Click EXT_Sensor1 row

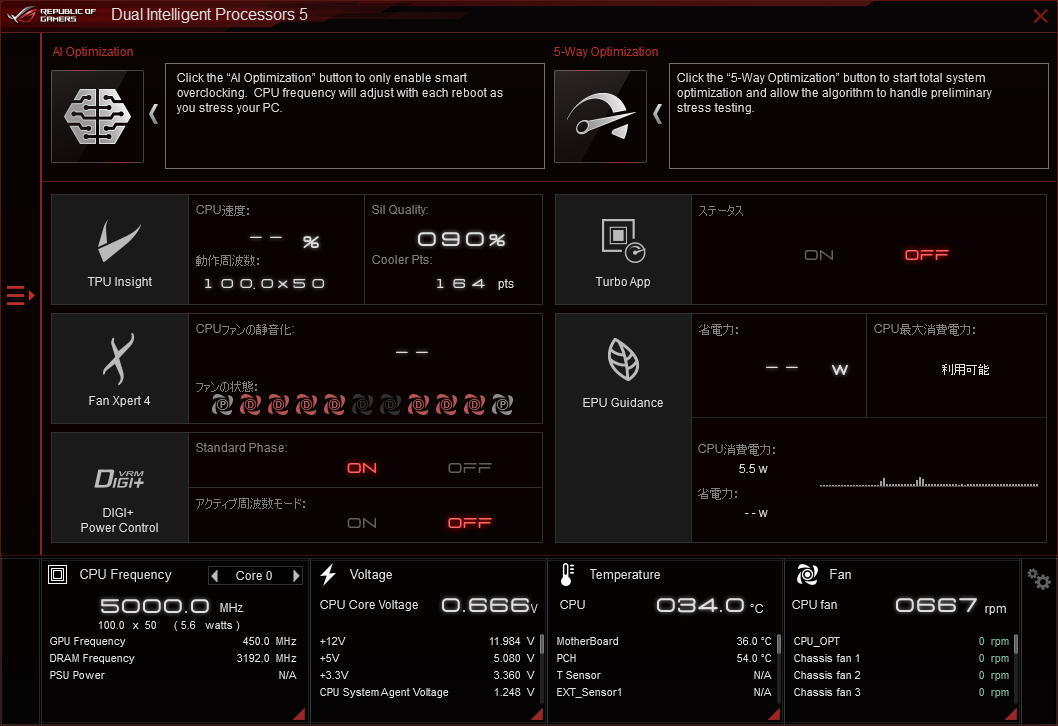tap(664, 692)
